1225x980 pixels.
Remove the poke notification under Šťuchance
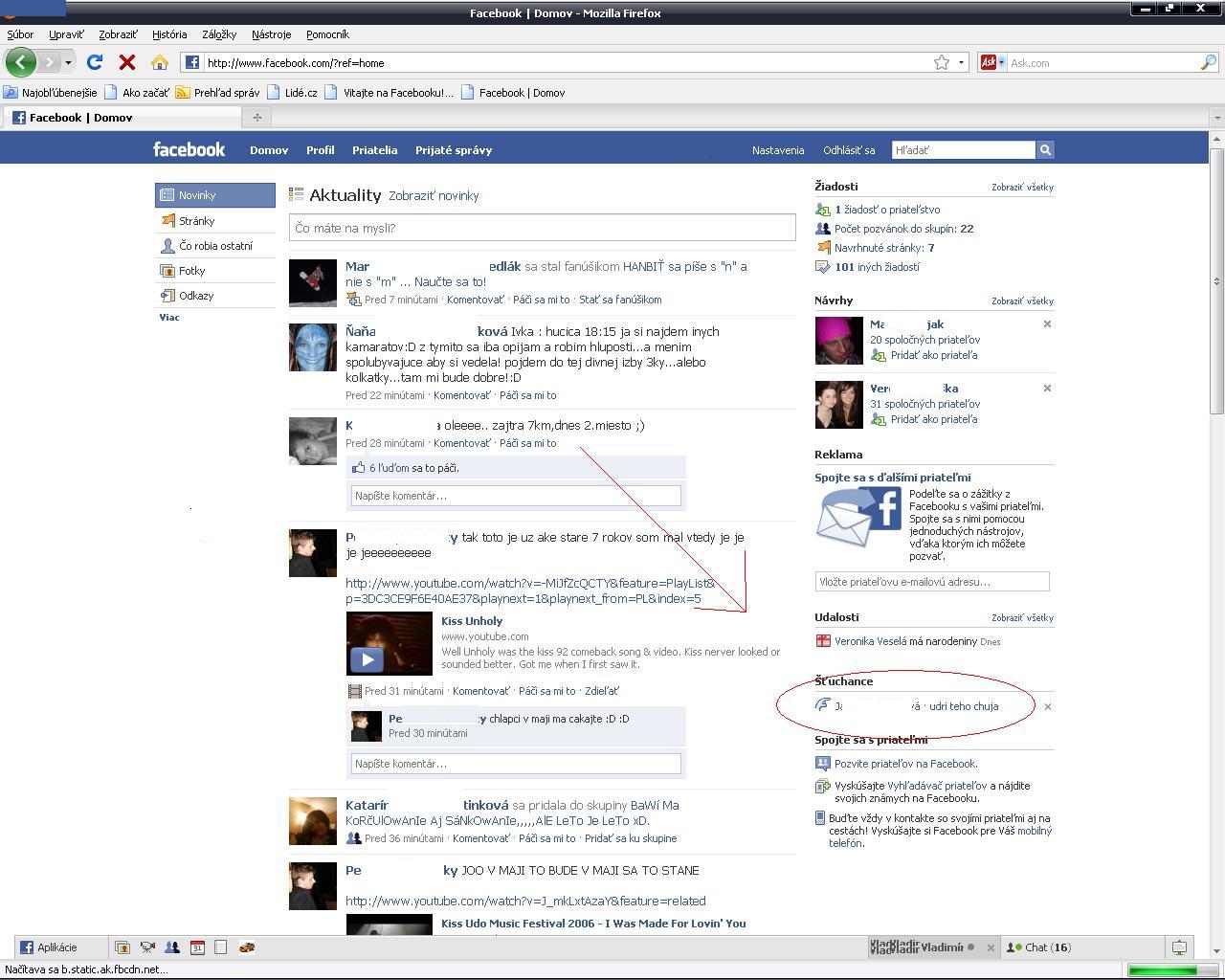point(1047,707)
